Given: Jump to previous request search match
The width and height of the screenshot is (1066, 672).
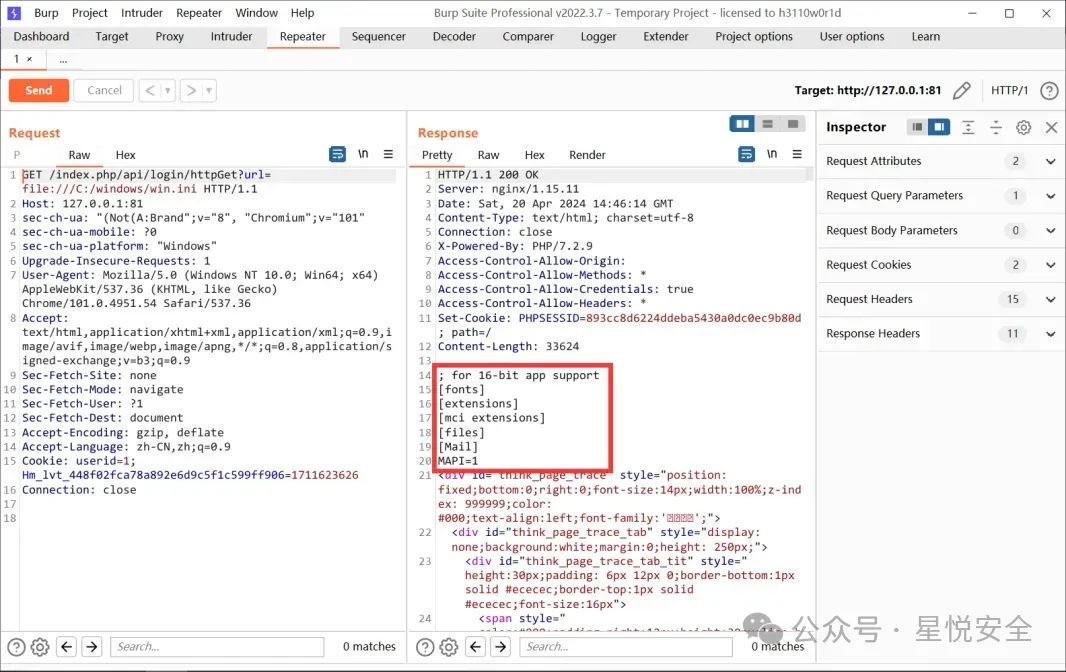Looking at the screenshot, I should [67, 647].
